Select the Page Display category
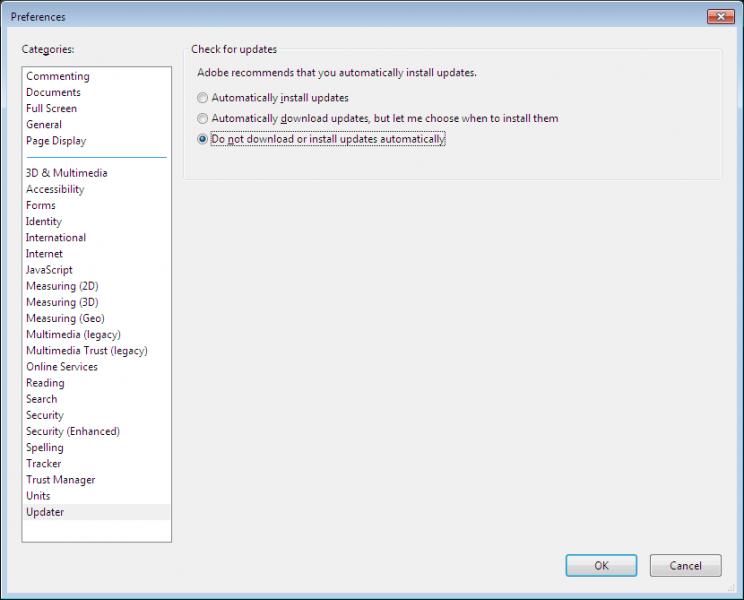 (x=56, y=141)
